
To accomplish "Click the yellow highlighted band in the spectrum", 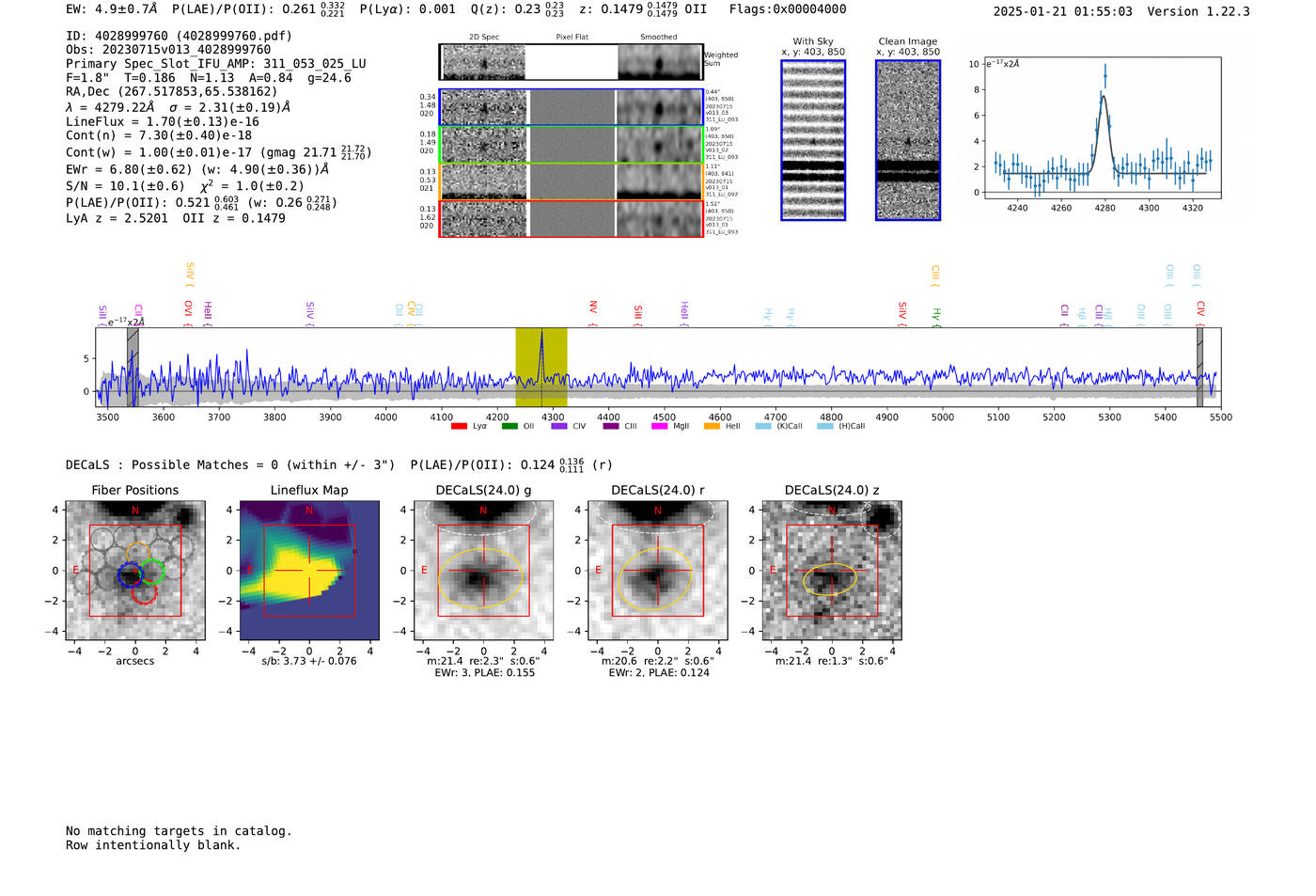I will coord(541,368).
